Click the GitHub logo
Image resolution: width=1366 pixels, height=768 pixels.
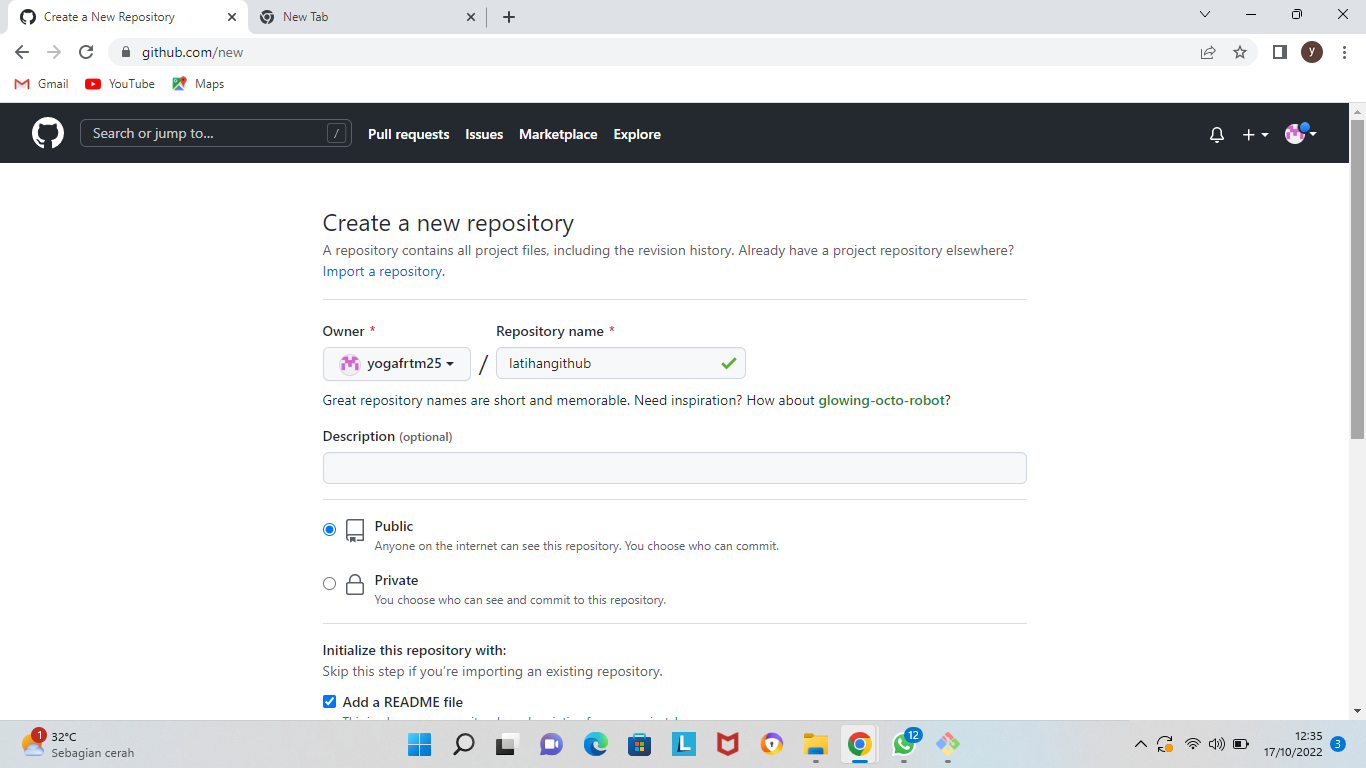[x=47, y=132]
